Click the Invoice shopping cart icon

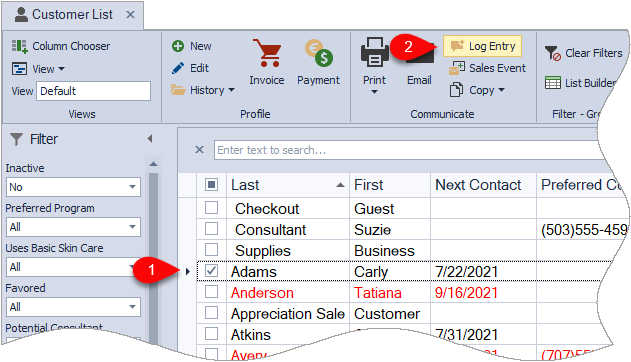[x=267, y=53]
